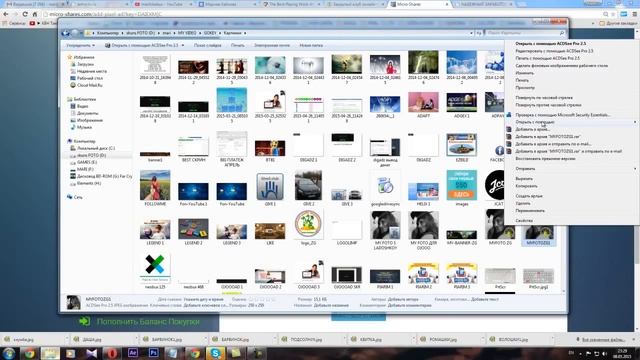Choose Вырезать in context menu

click(524, 179)
